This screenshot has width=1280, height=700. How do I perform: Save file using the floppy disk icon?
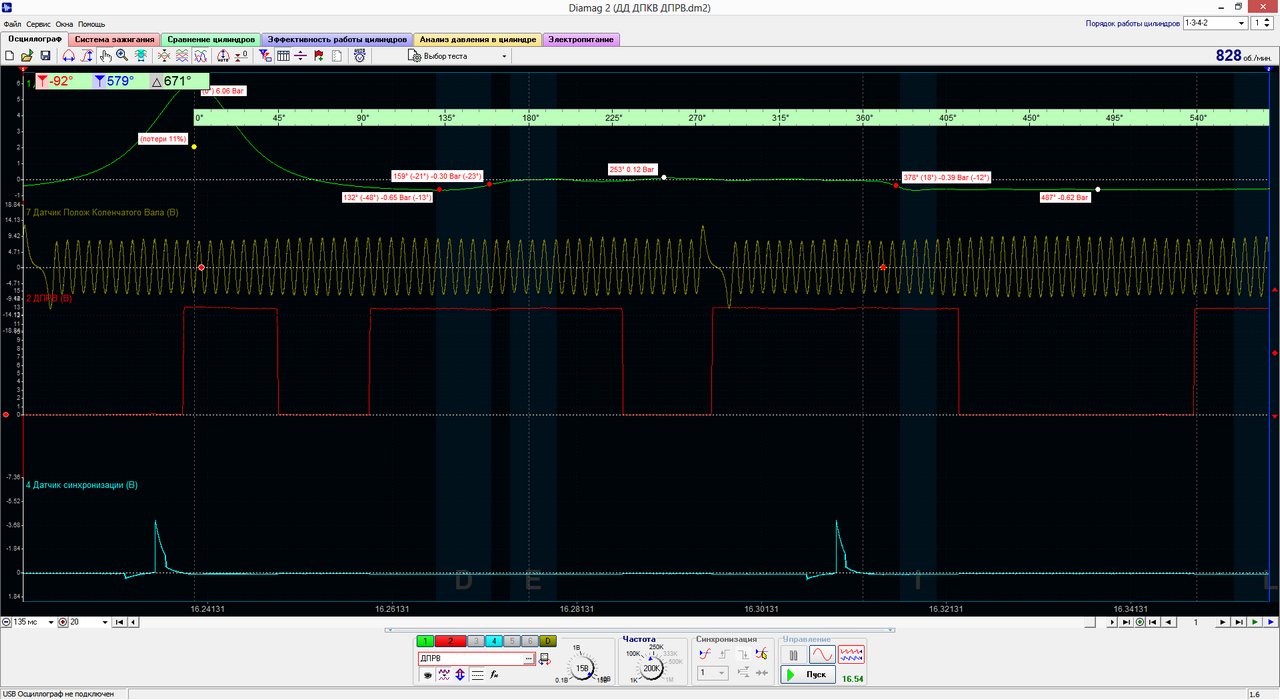[45, 56]
